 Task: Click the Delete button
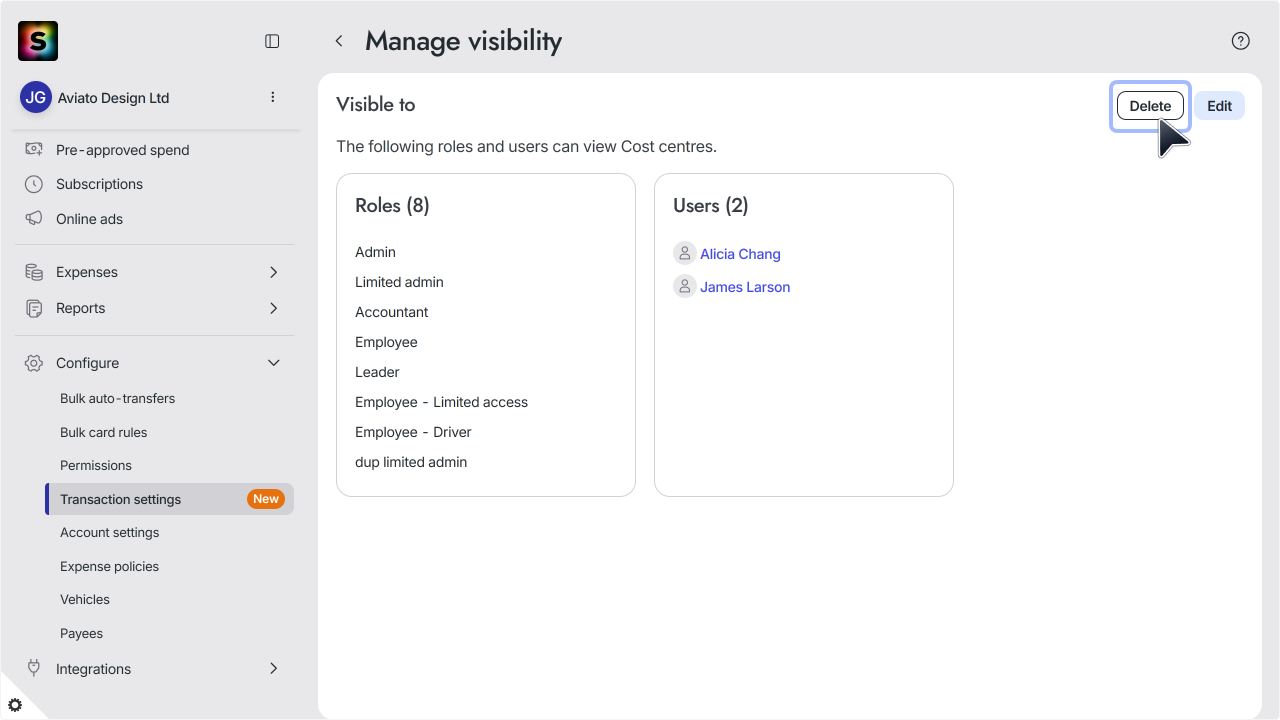click(x=1150, y=106)
